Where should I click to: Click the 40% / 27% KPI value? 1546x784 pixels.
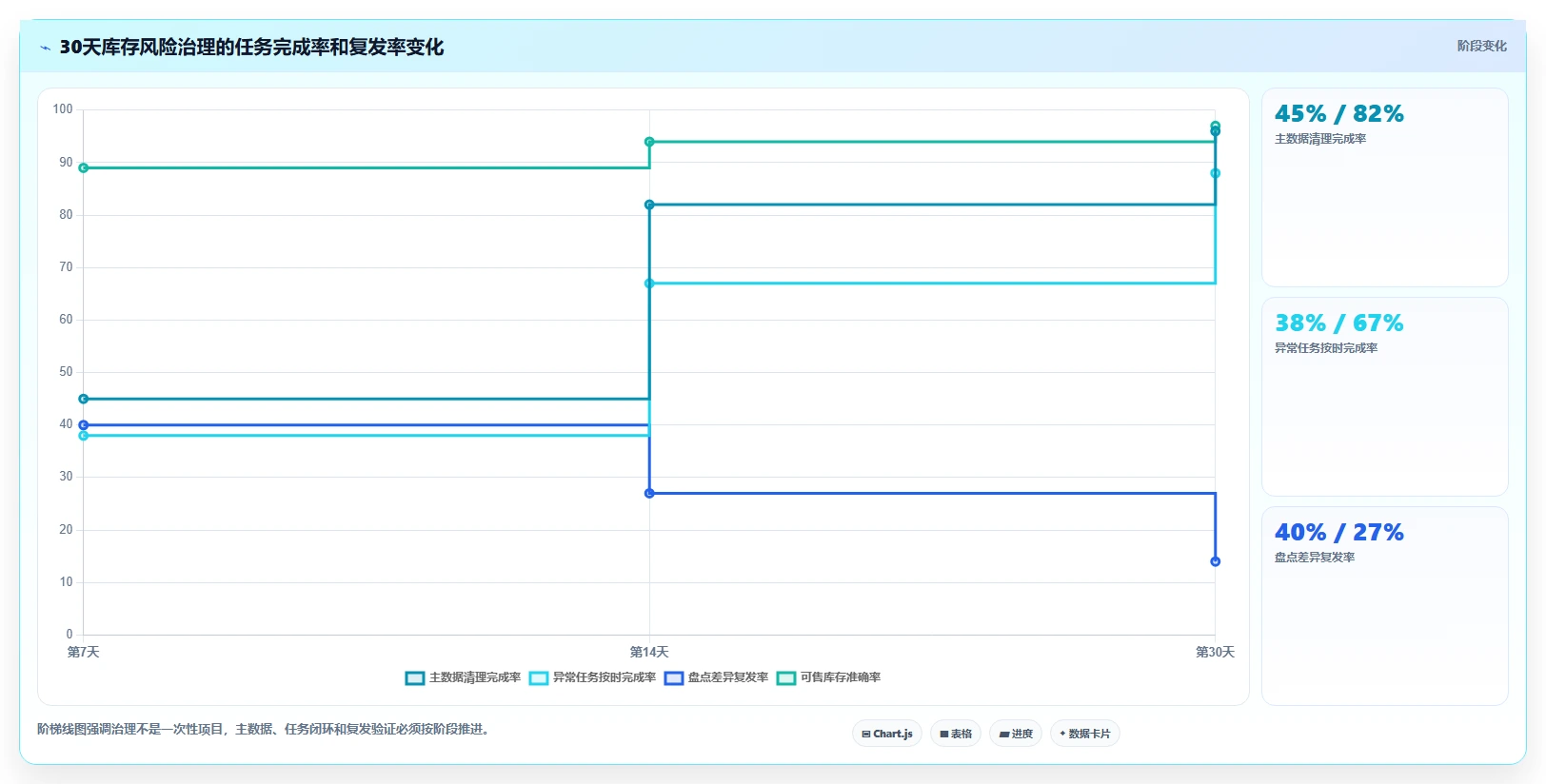(1339, 533)
